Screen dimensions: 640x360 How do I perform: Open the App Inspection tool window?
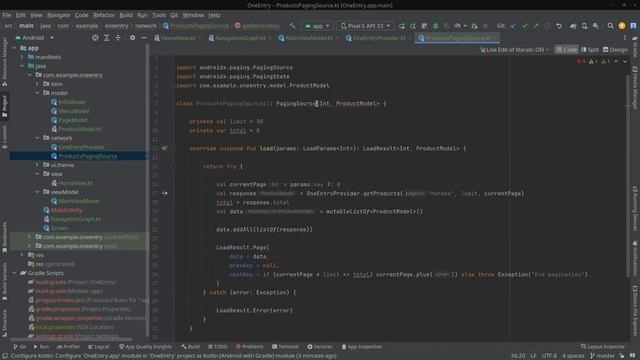coord(362,347)
